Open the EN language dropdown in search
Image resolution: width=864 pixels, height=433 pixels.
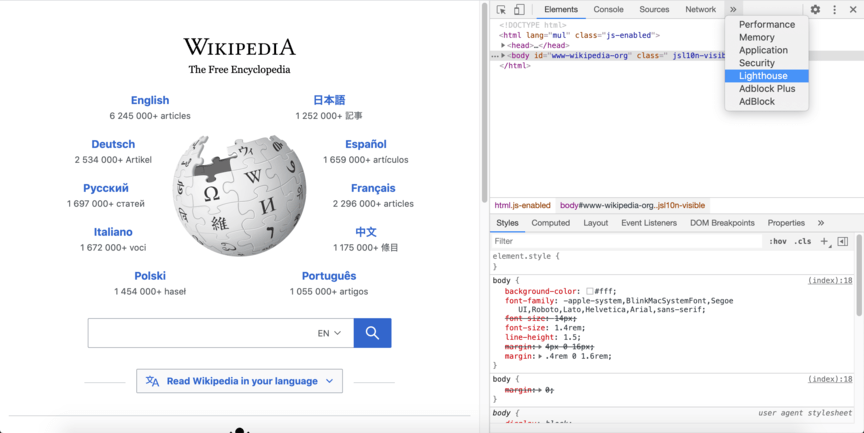(x=329, y=333)
